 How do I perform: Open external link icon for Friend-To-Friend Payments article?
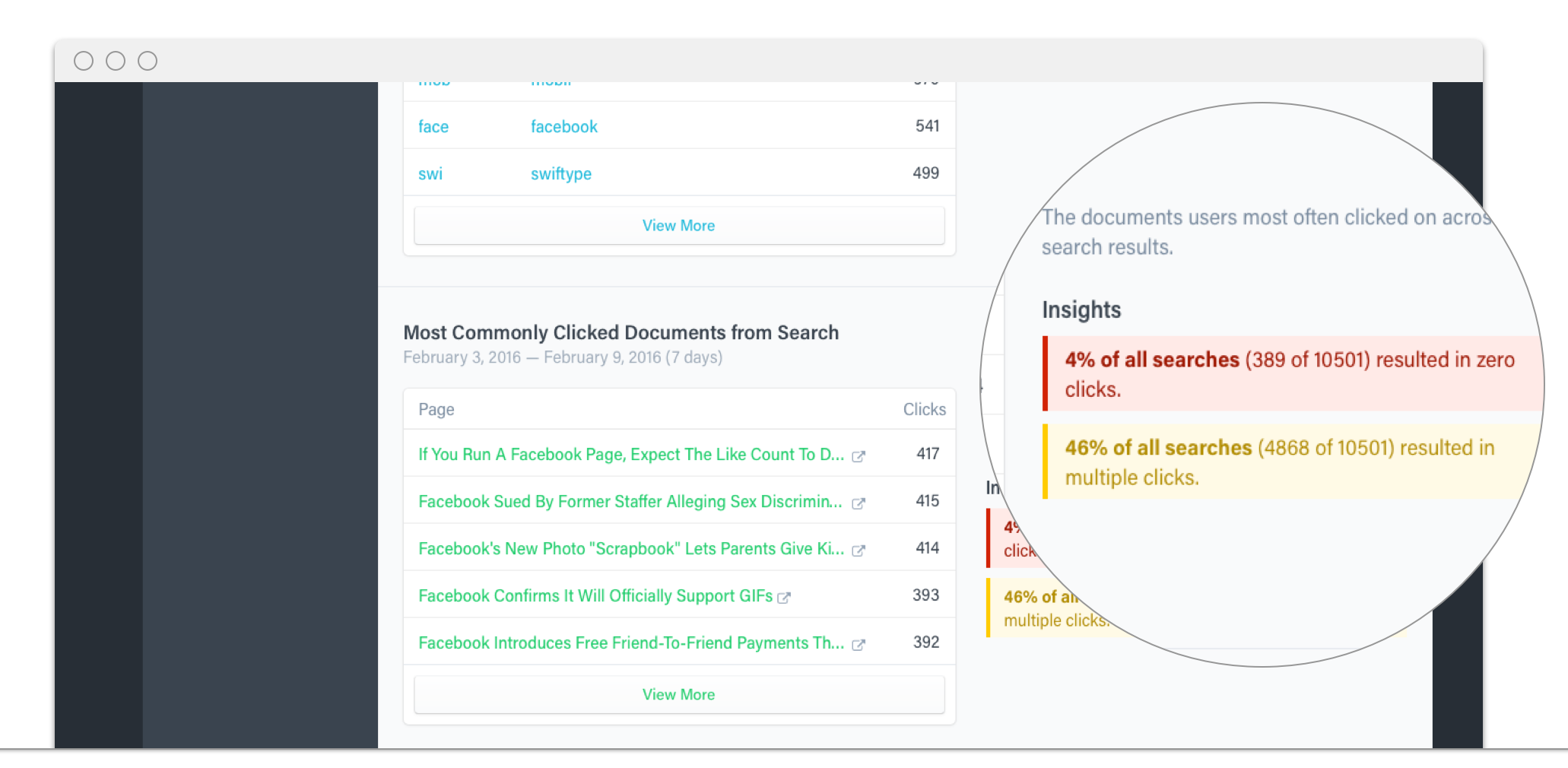click(859, 645)
